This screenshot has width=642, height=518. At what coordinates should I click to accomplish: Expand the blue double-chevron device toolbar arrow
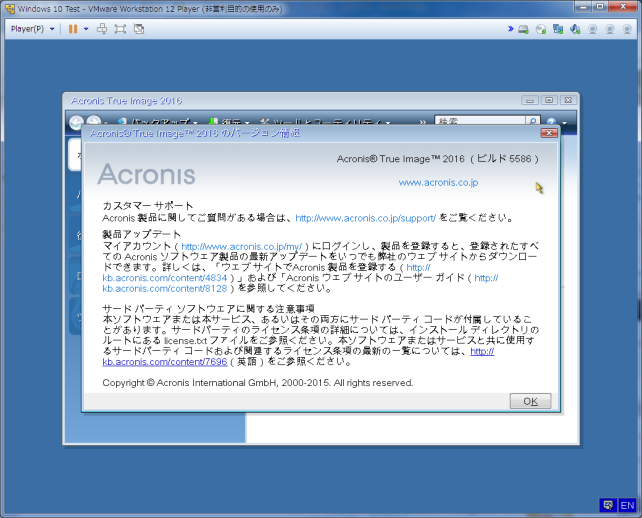click(x=511, y=29)
